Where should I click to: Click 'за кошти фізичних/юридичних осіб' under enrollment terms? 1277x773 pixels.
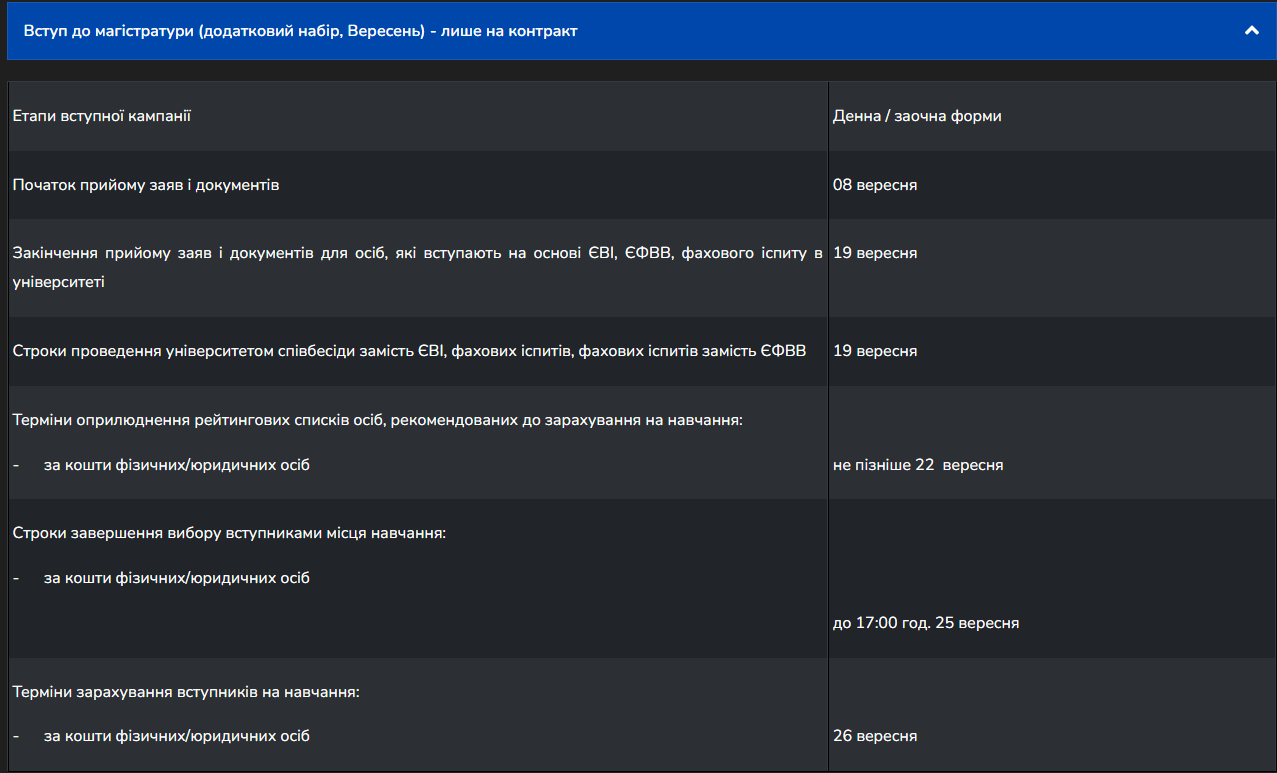(x=177, y=736)
